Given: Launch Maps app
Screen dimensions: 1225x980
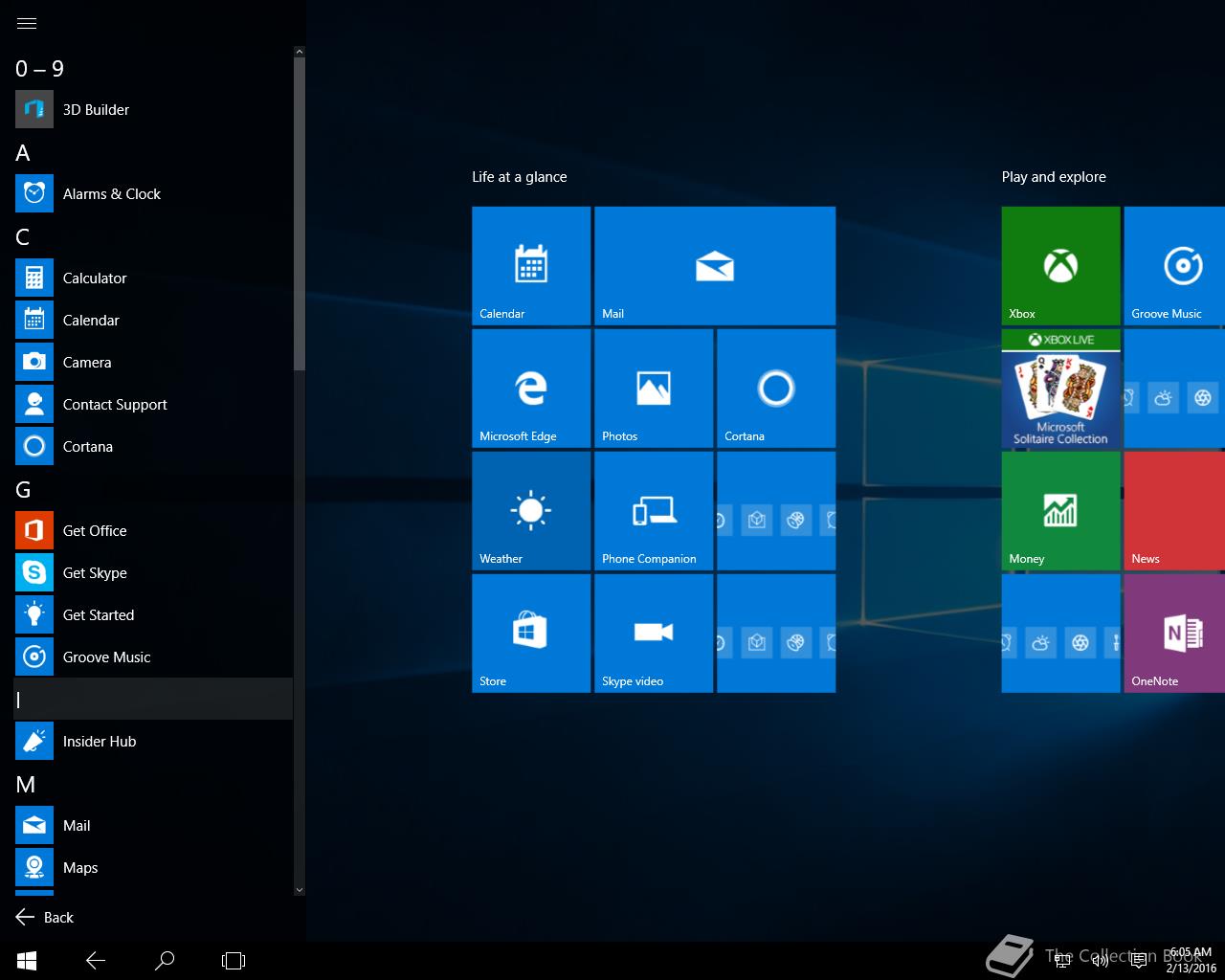Looking at the screenshot, I should pyautogui.click(x=153, y=867).
